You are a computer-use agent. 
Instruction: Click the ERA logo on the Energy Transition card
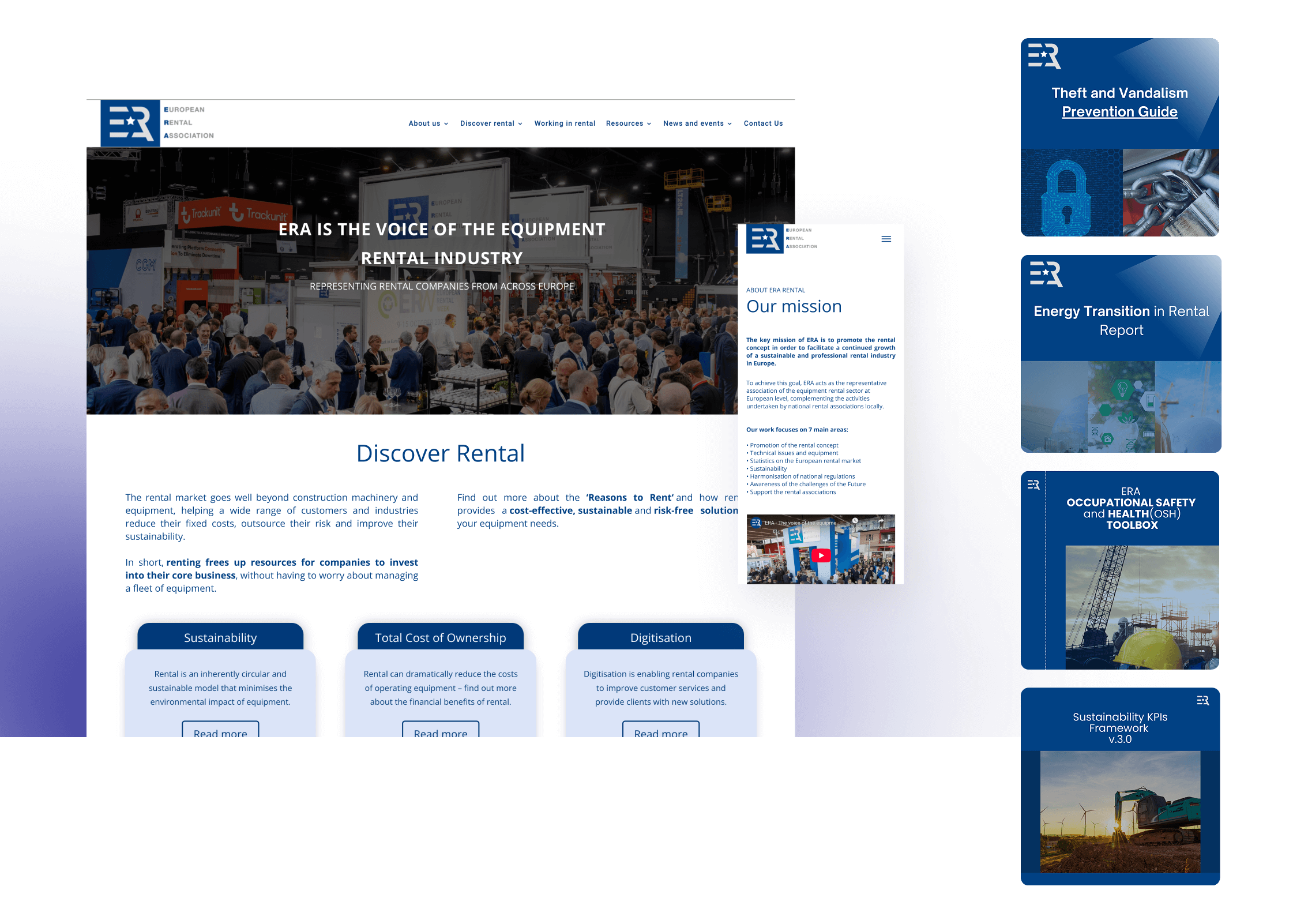pyautogui.click(x=1046, y=274)
